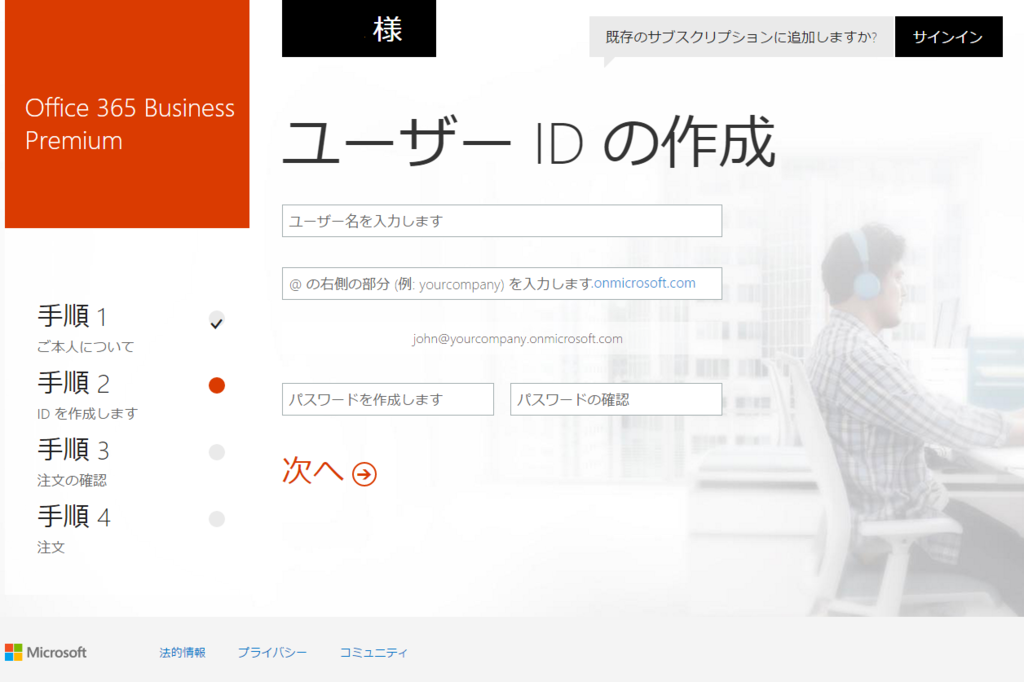This screenshot has height=682, width=1024.
Task: Click the サインイン button
Action: 948,37
